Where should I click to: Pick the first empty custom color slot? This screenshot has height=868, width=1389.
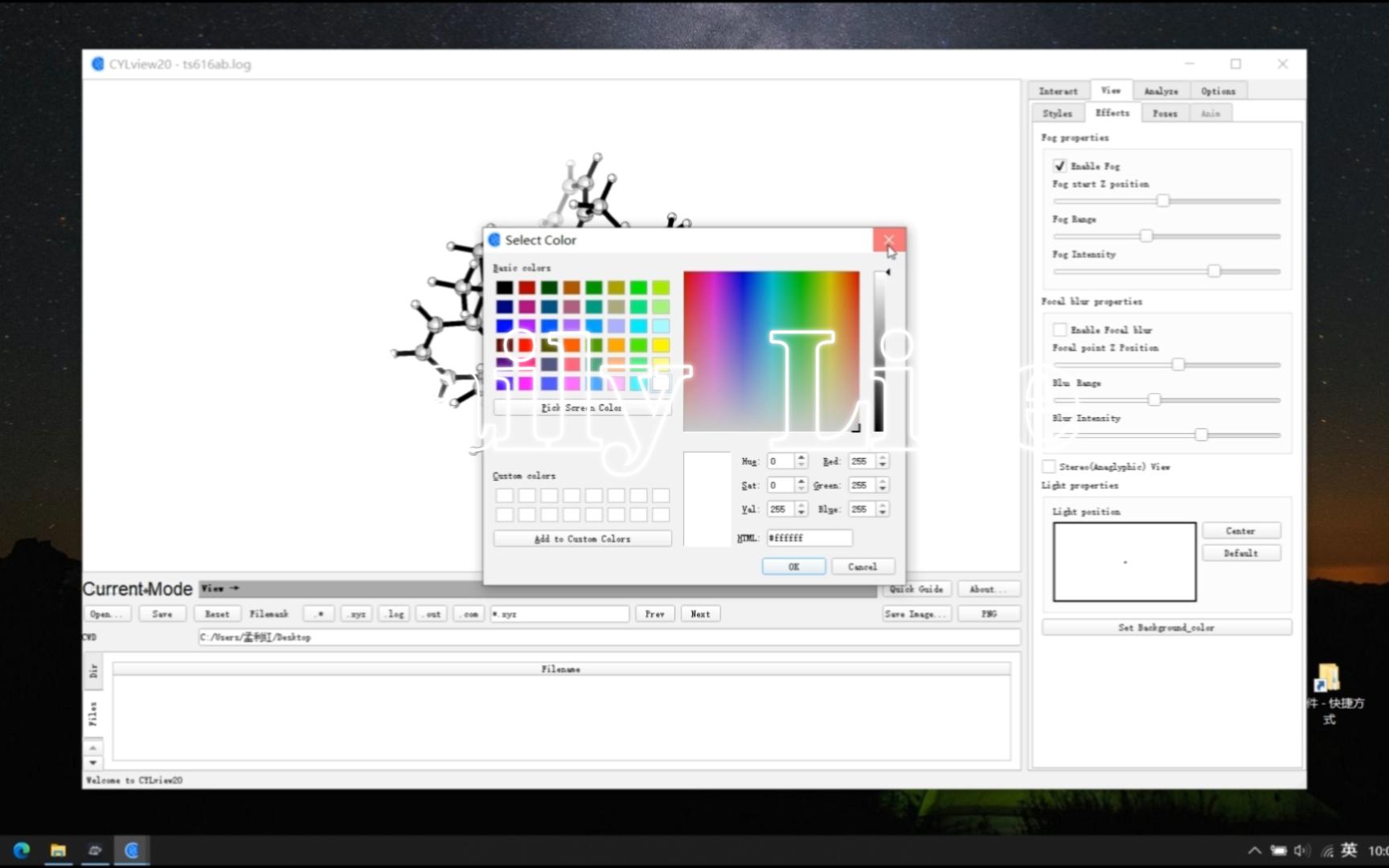tap(504, 495)
